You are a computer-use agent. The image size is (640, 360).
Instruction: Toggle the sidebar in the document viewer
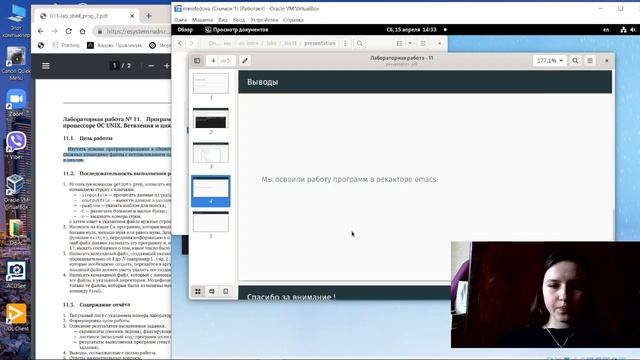pos(197,60)
